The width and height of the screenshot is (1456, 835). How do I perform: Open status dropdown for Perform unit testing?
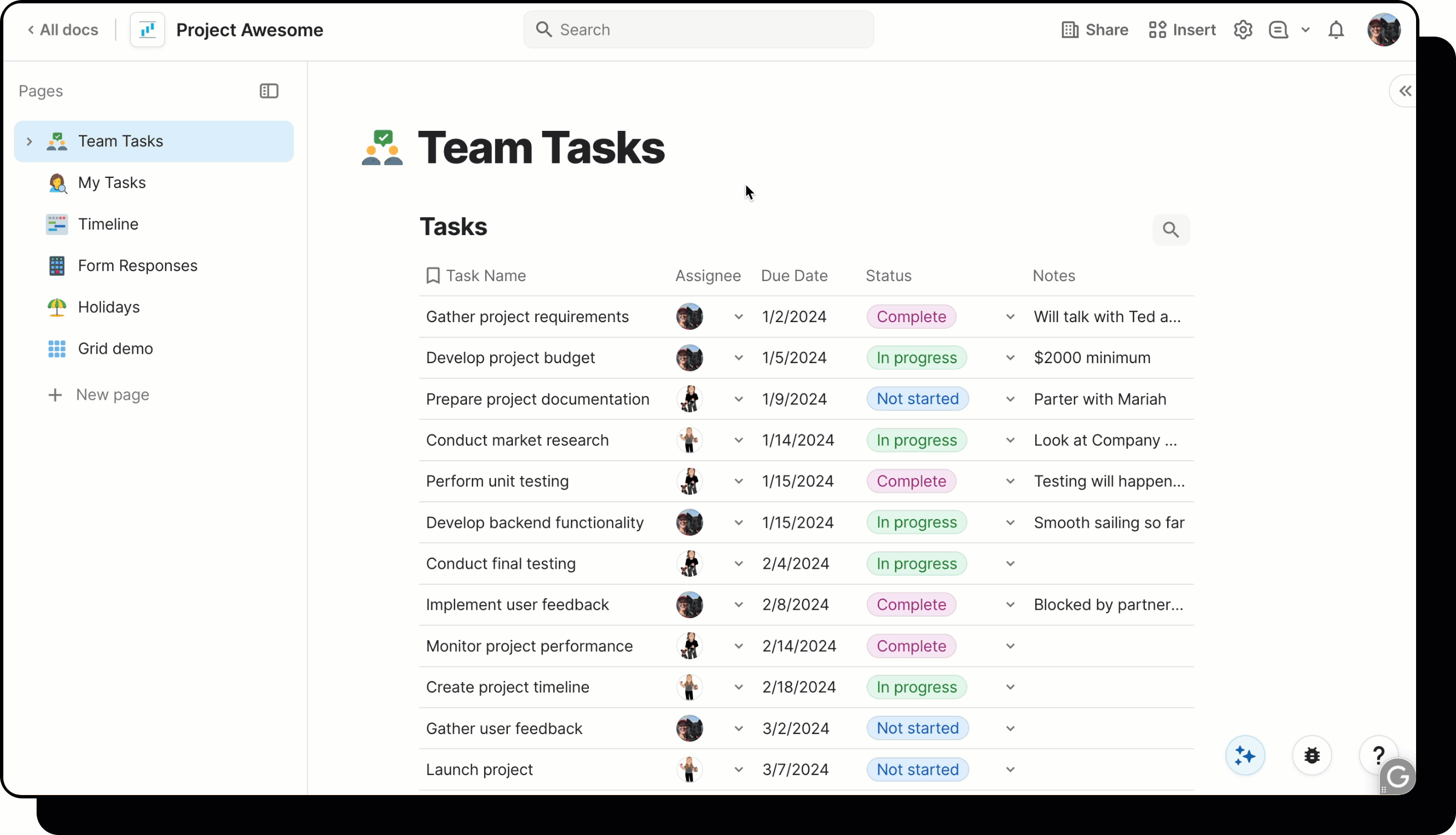[x=1010, y=481]
